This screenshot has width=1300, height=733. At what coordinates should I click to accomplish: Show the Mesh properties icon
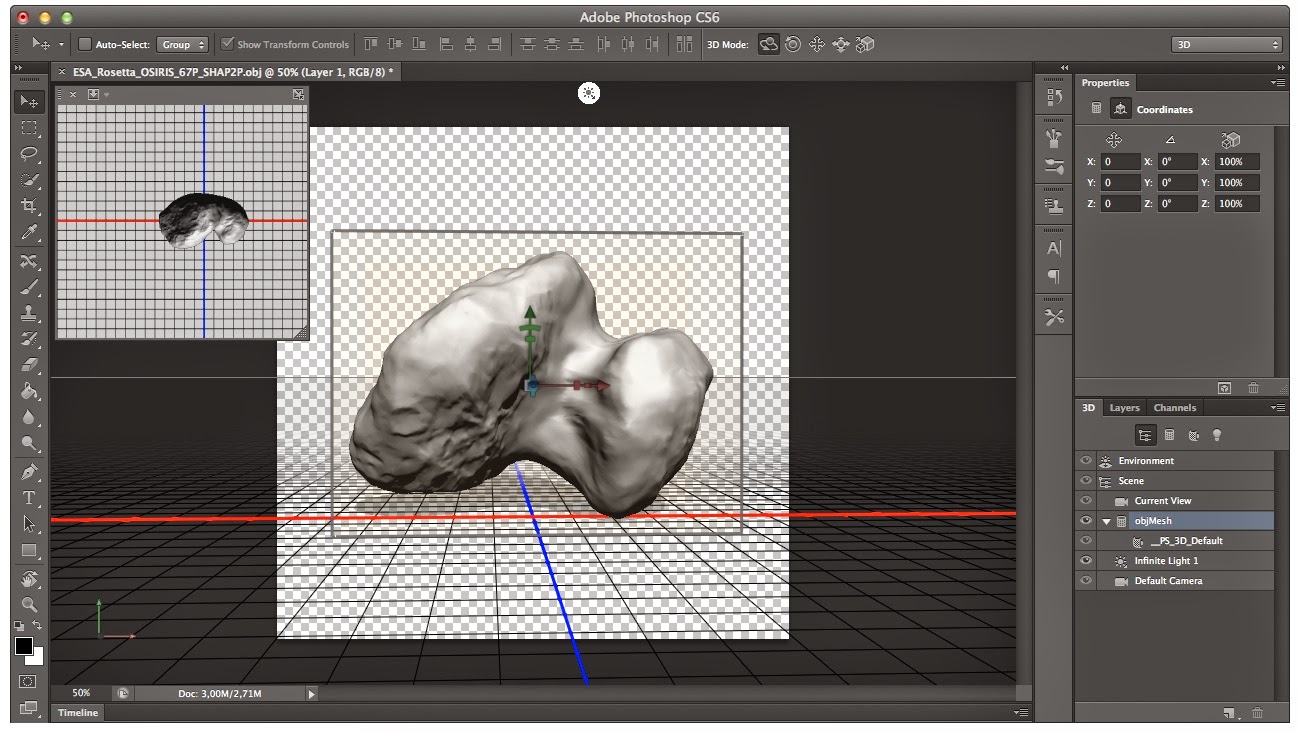tap(1096, 109)
